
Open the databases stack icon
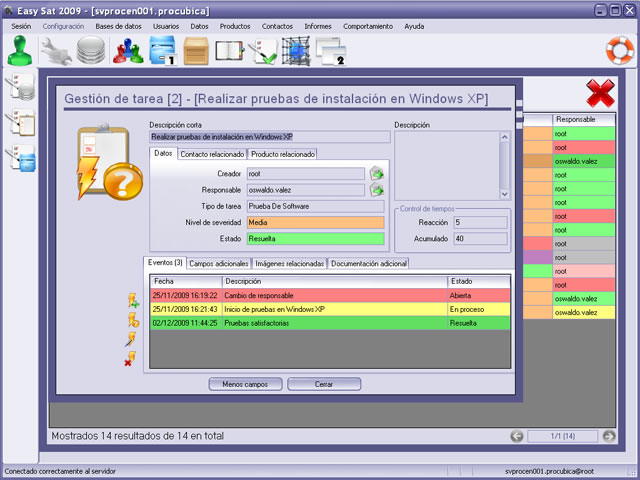[x=91, y=50]
